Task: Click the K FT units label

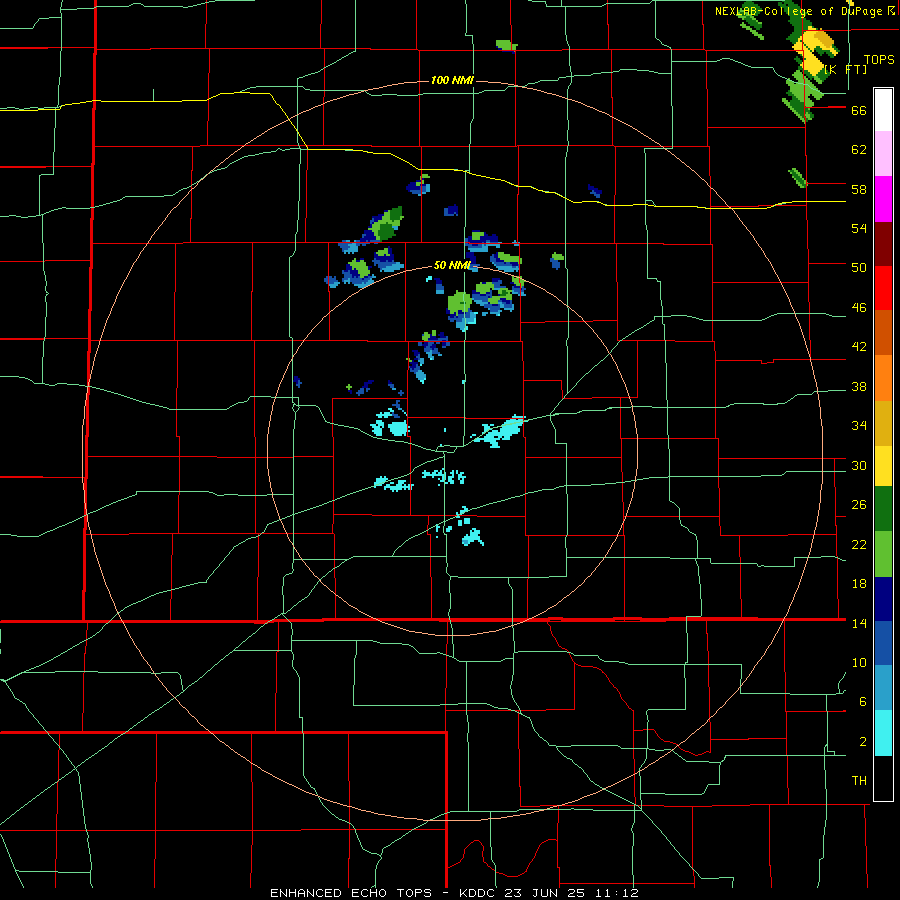Action: pyautogui.click(x=845, y=69)
